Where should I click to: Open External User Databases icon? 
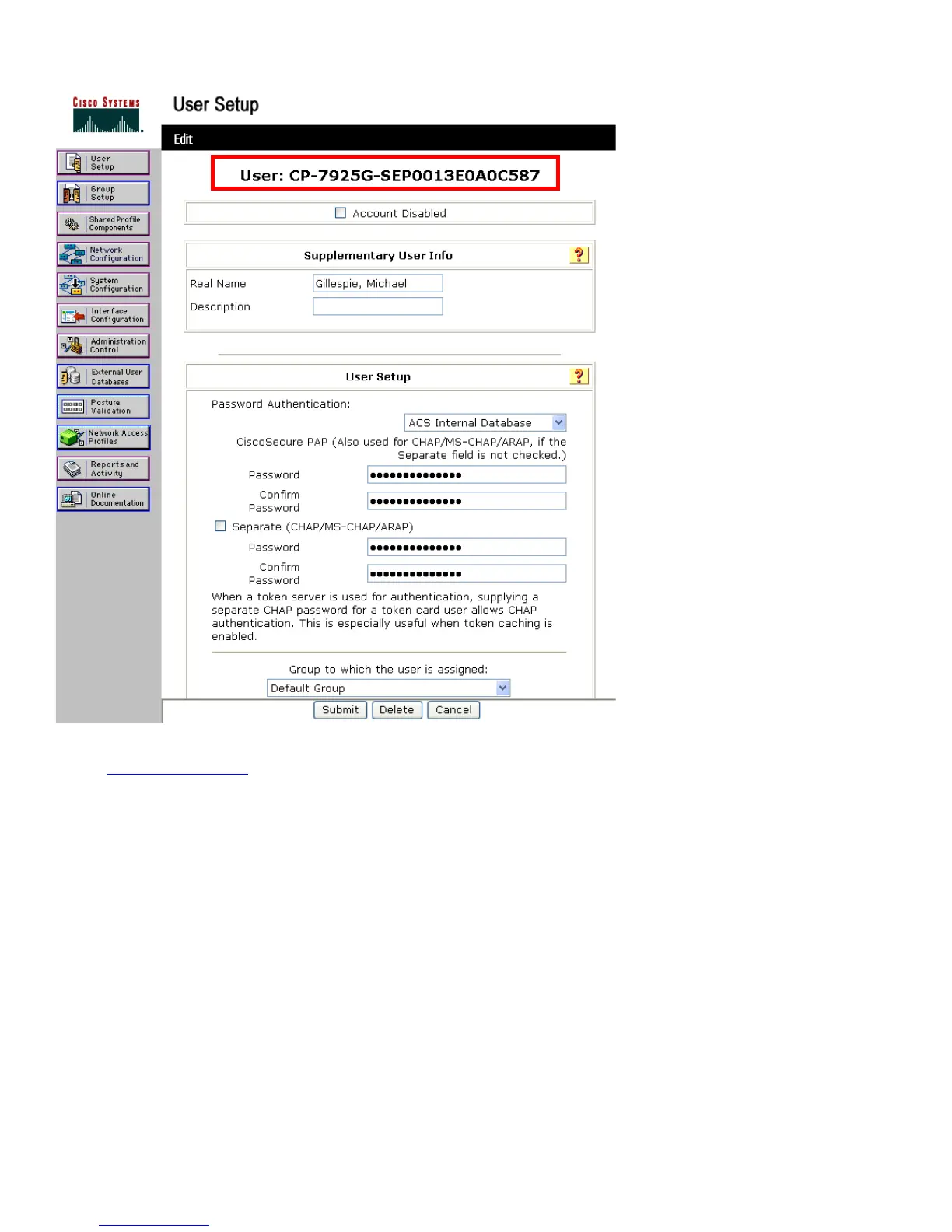pos(103,376)
